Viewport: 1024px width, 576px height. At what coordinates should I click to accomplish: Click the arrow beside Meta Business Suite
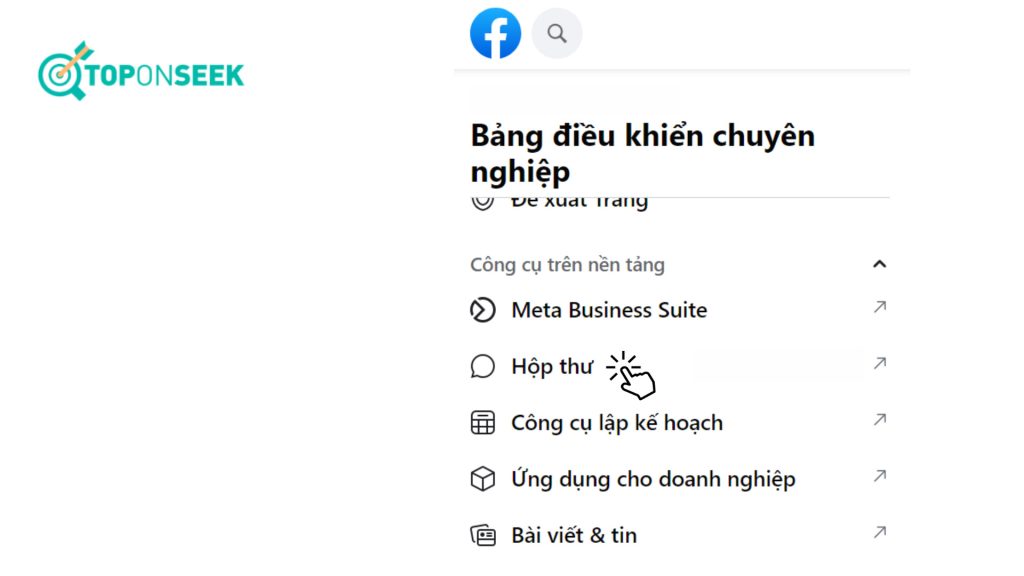[x=879, y=308]
